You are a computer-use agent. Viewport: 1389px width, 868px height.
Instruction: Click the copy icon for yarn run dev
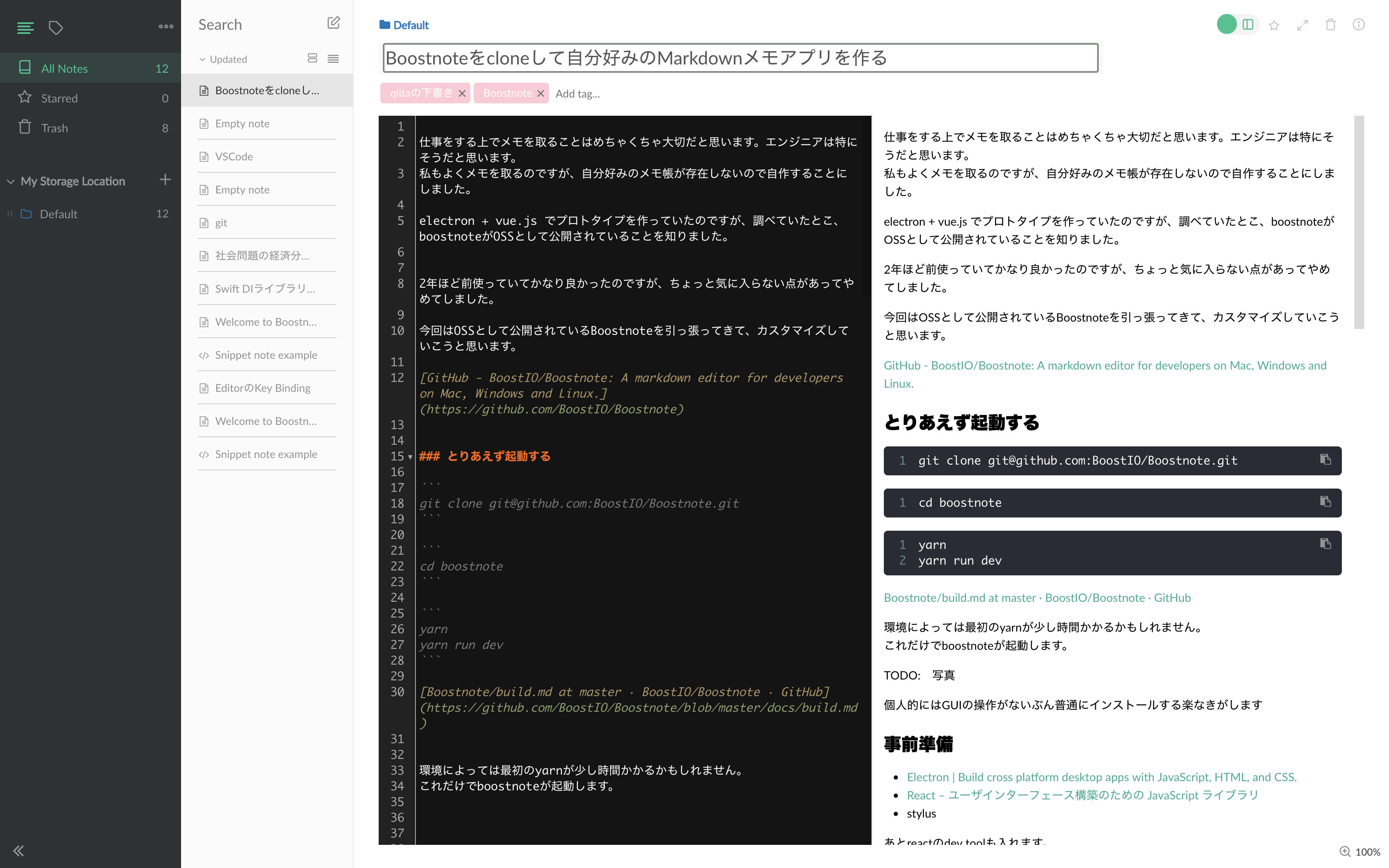click(1326, 544)
